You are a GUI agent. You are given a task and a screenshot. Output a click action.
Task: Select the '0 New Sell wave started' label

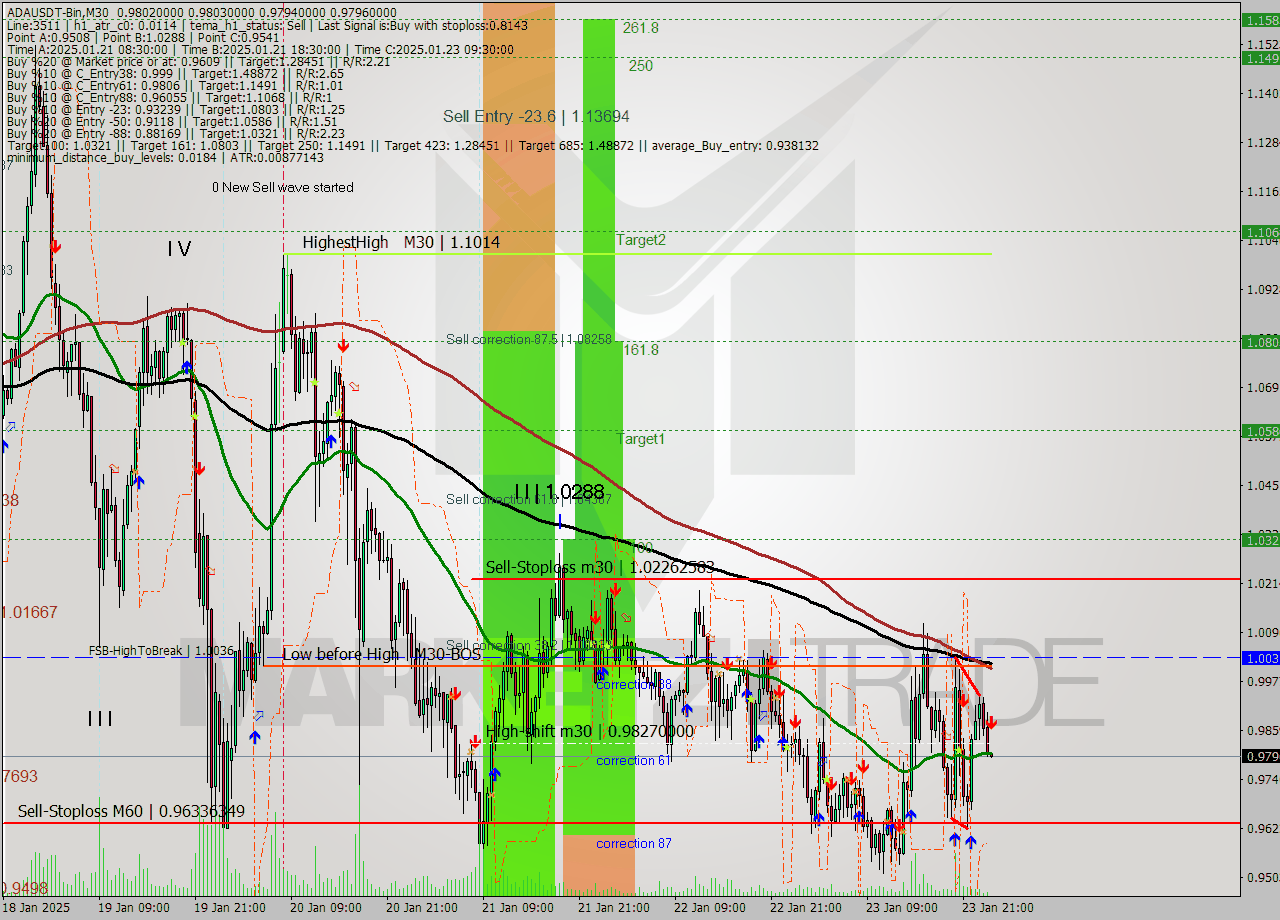[x=282, y=187]
